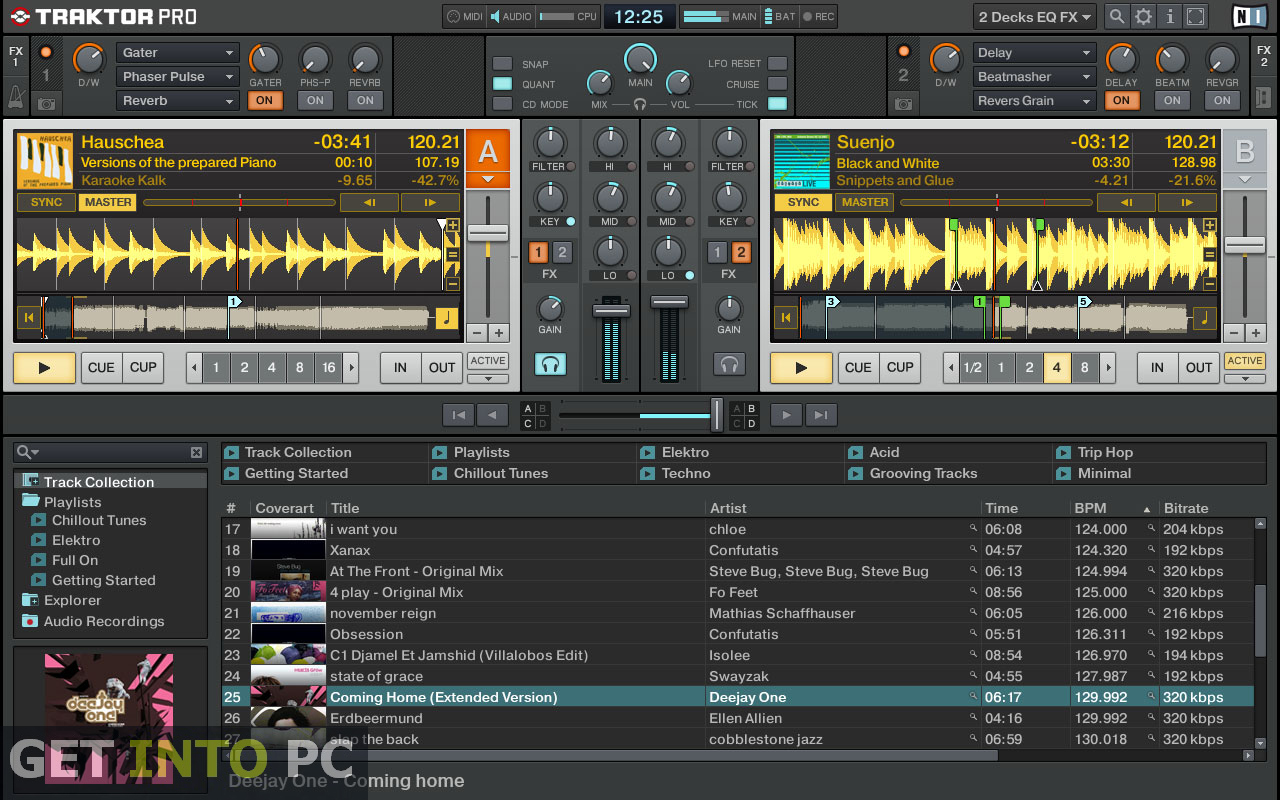Toggle BEATM effect ON button
Screen dimensions: 1280x800
click(1172, 100)
